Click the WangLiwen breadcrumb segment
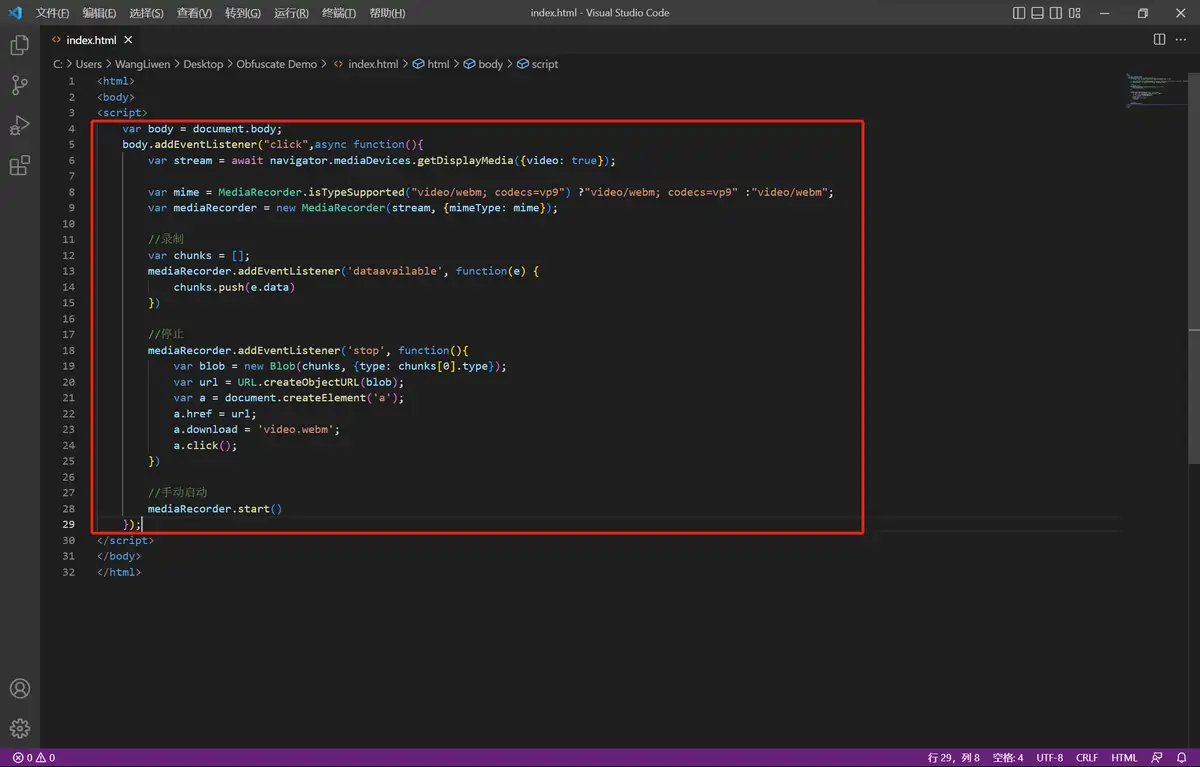 pyautogui.click(x=143, y=64)
